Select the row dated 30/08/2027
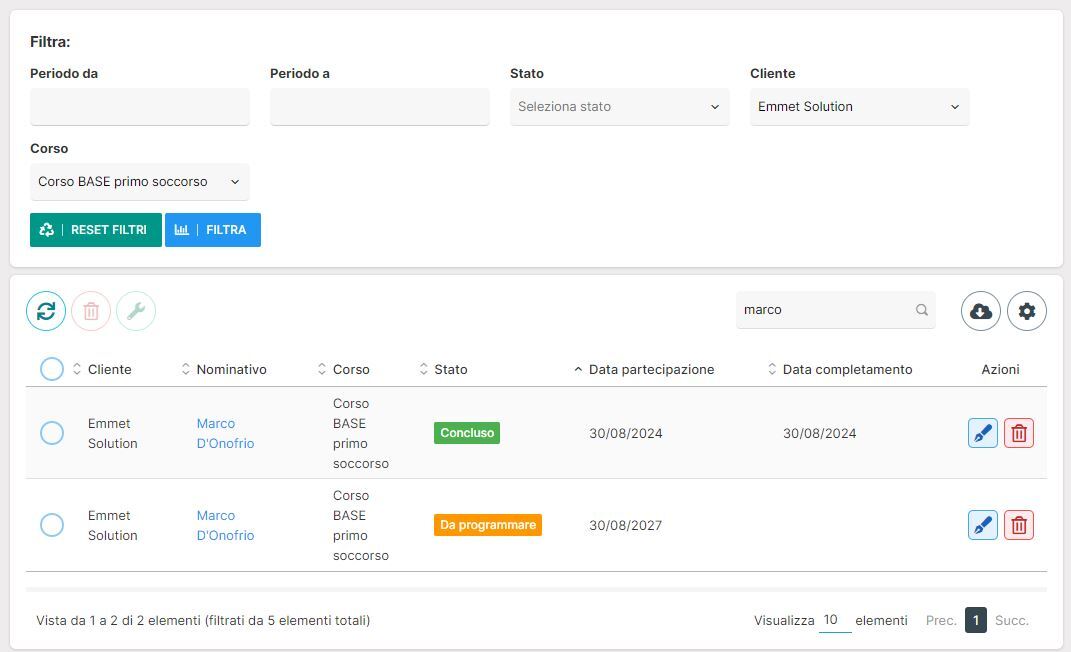The height and width of the screenshot is (652, 1071). point(52,525)
